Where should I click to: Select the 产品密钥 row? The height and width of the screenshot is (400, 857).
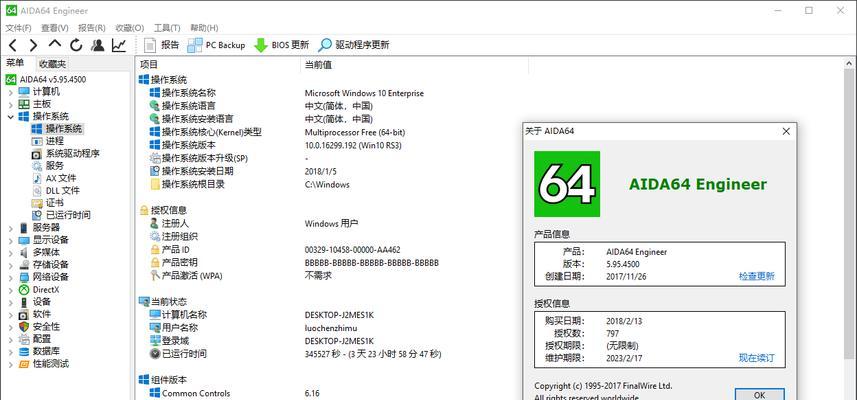[174, 263]
